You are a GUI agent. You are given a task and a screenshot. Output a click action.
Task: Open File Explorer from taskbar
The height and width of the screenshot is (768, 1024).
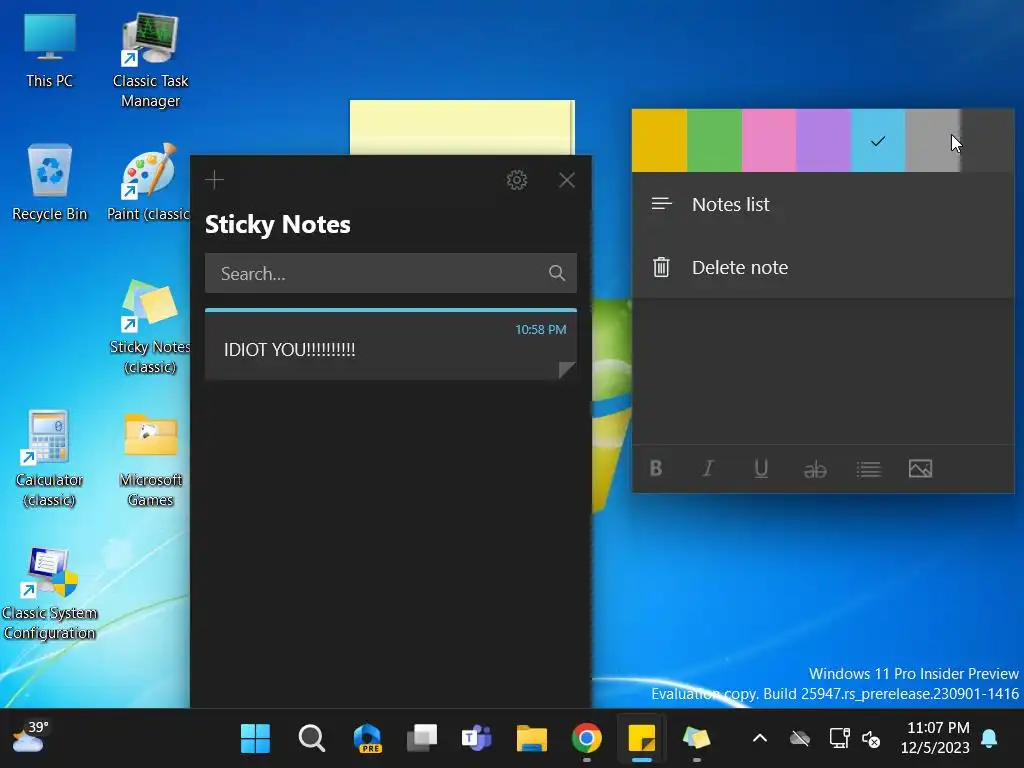pyautogui.click(x=532, y=739)
